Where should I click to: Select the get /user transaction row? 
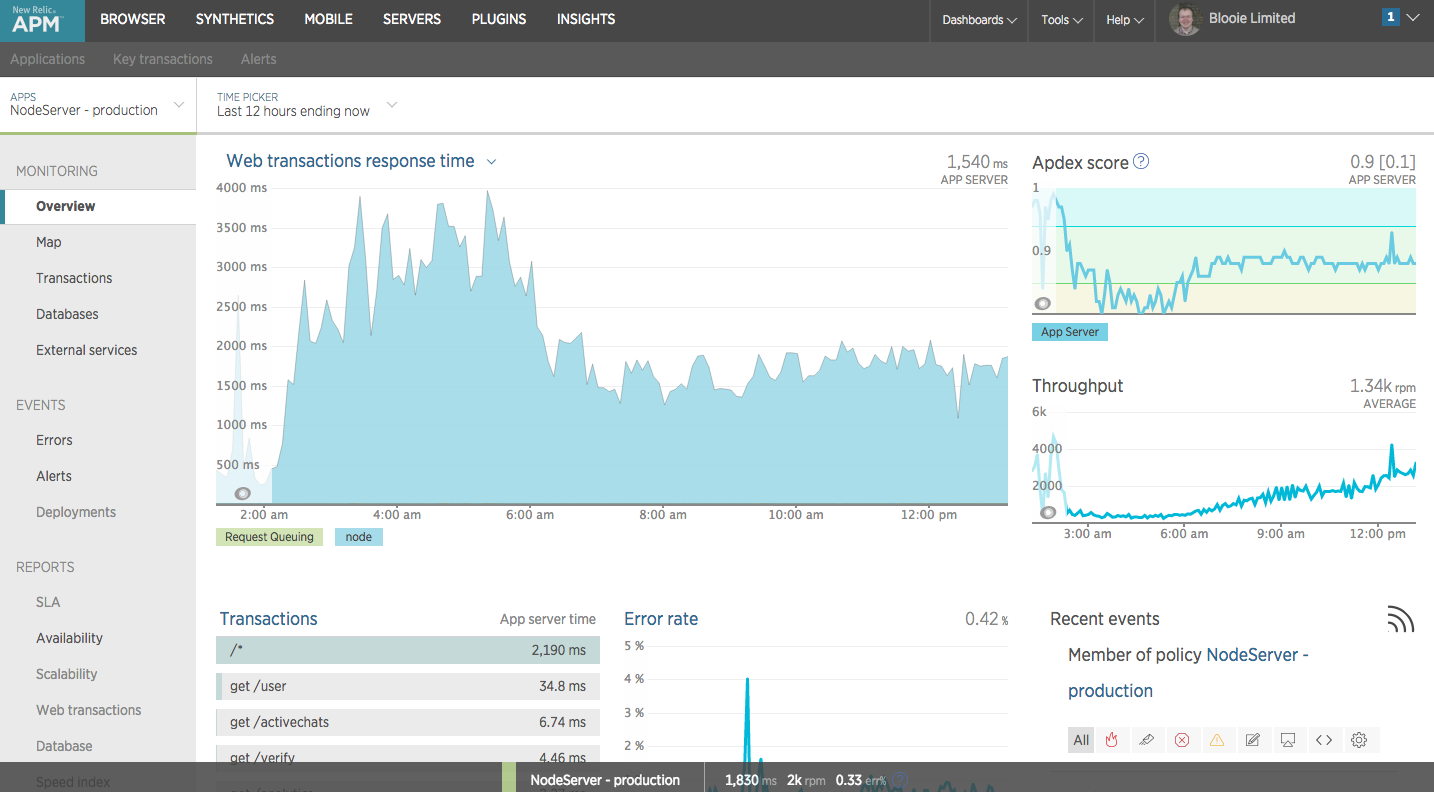408,686
